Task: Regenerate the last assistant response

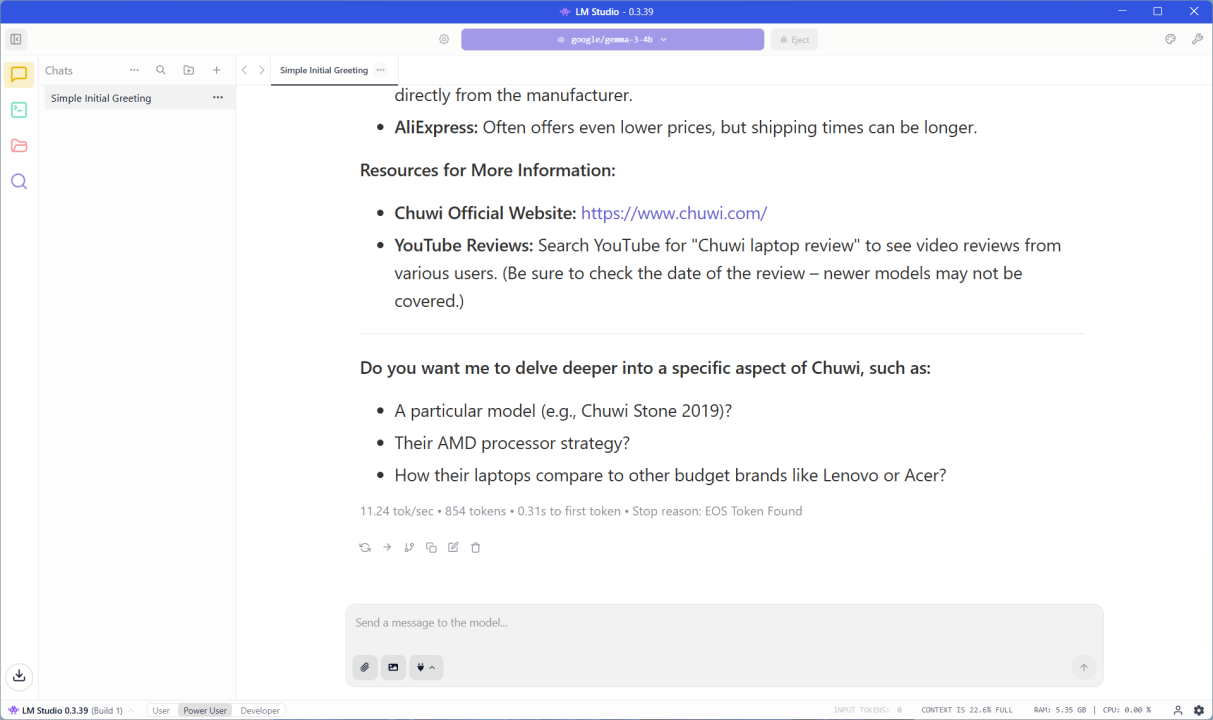Action: click(365, 547)
